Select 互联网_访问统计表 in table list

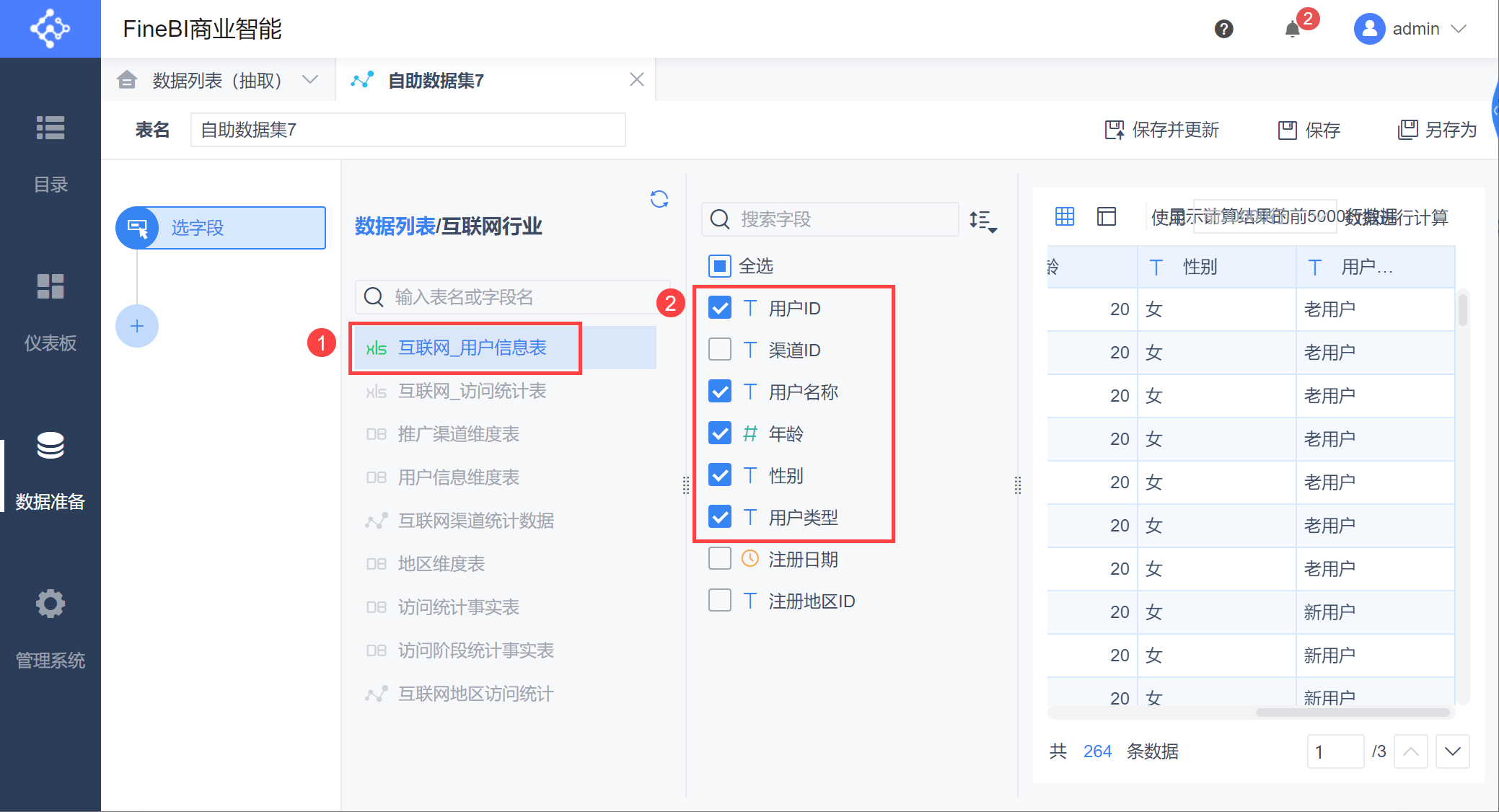click(x=472, y=391)
